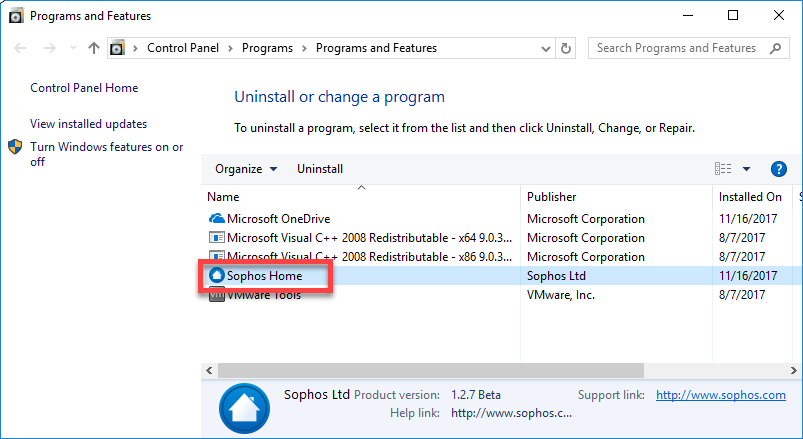This screenshot has width=803, height=439.
Task: Sort by the Installed On column header
Action: (750, 197)
